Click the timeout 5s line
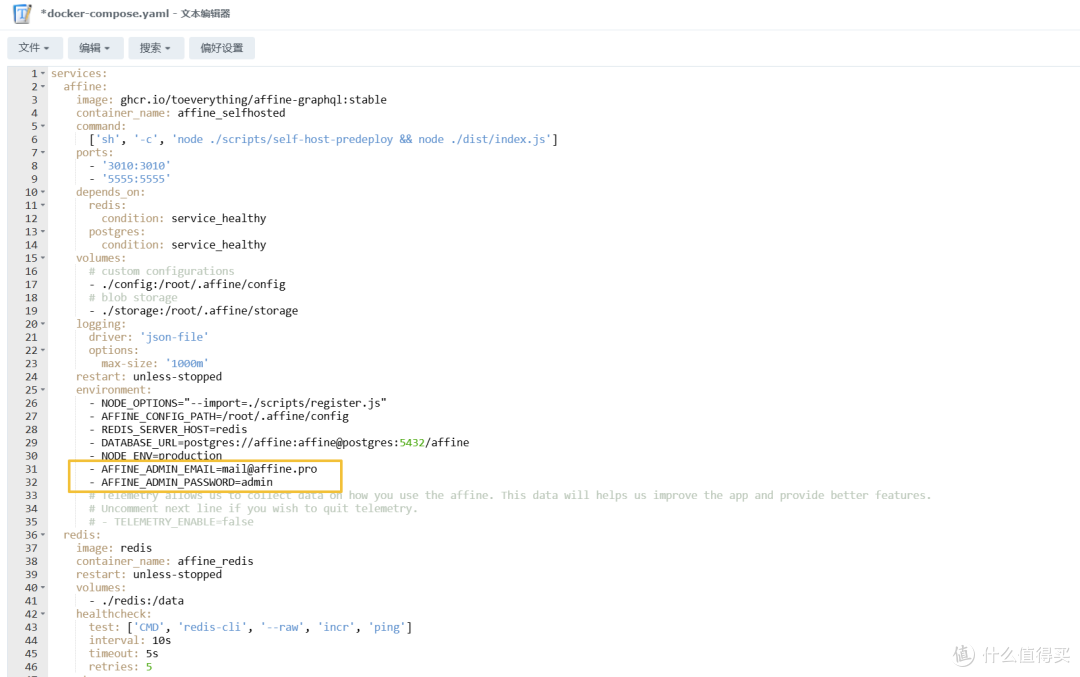1080x677 pixels. coord(123,654)
